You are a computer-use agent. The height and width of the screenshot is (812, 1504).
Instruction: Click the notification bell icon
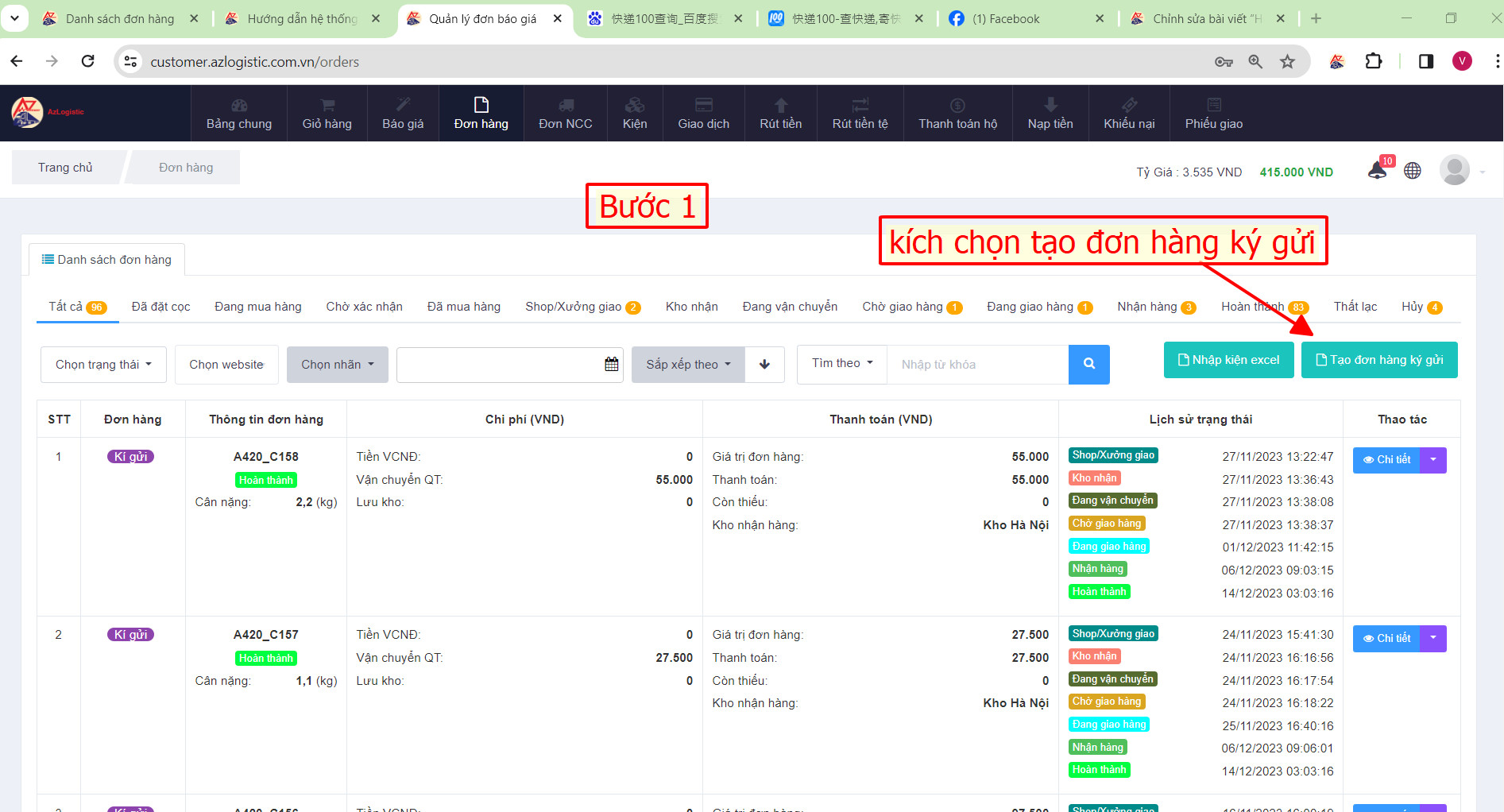click(1377, 171)
